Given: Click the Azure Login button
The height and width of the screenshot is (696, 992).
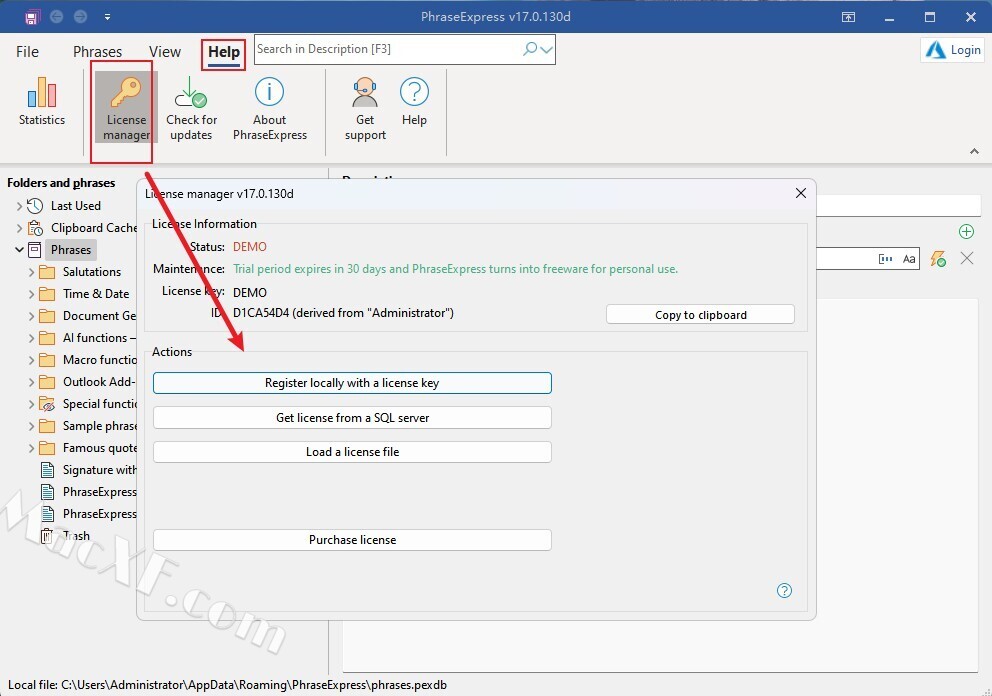Looking at the screenshot, I should (952, 50).
